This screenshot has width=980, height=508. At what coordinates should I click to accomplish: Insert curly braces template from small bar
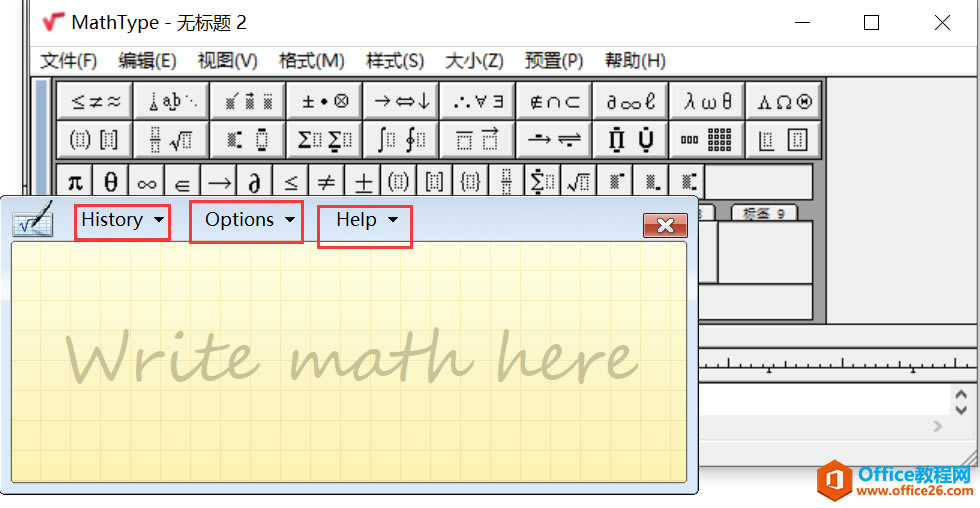(x=470, y=182)
